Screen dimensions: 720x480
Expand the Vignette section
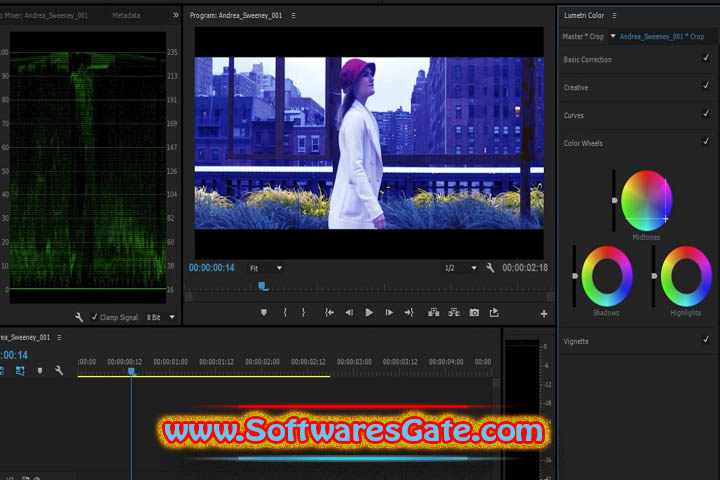576,341
